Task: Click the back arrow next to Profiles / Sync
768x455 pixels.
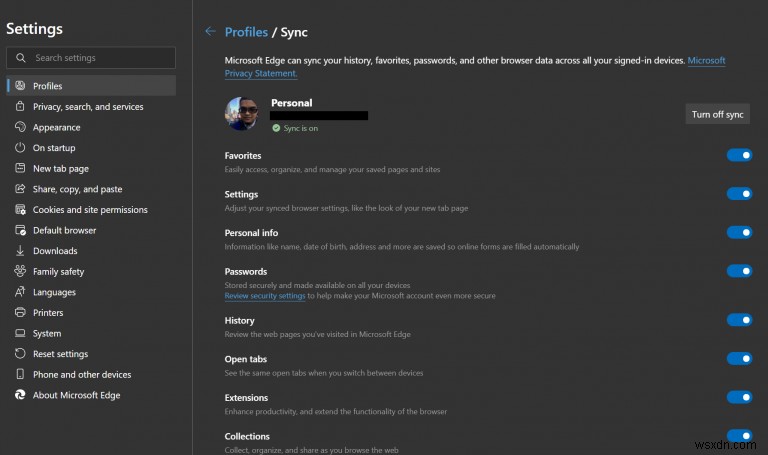Action: [x=210, y=31]
